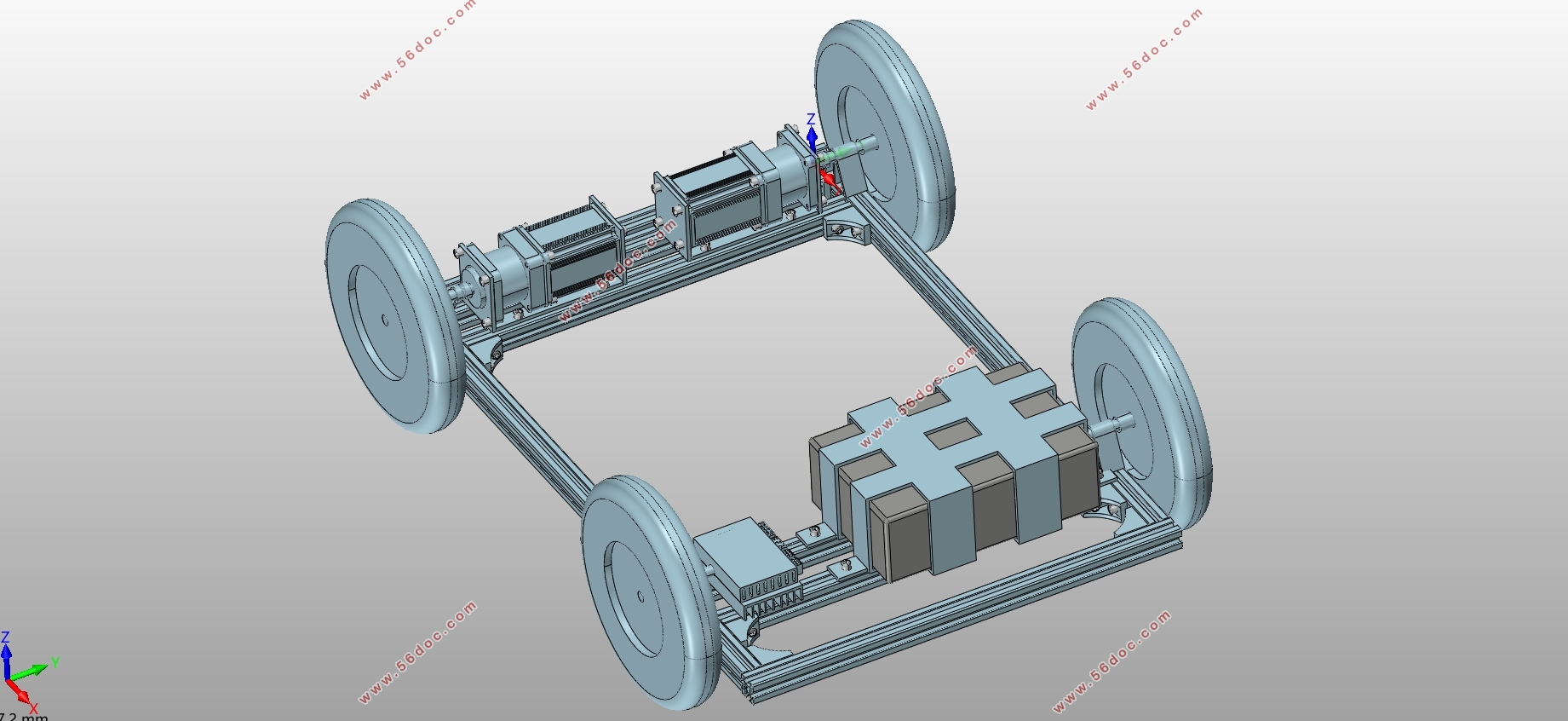The height and width of the screenshot is (721, 1568).
Task: Pick the corner bracket below the model triad
Action: [847, 232]
